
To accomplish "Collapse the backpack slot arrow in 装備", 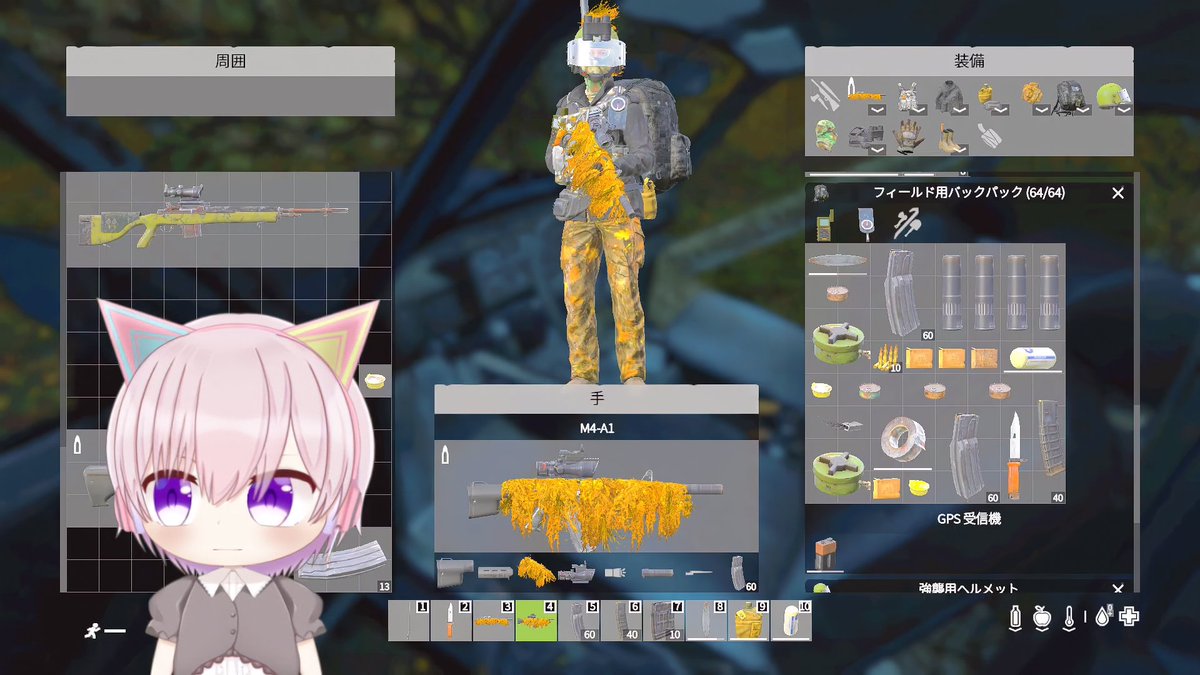I will [1082, 110].
